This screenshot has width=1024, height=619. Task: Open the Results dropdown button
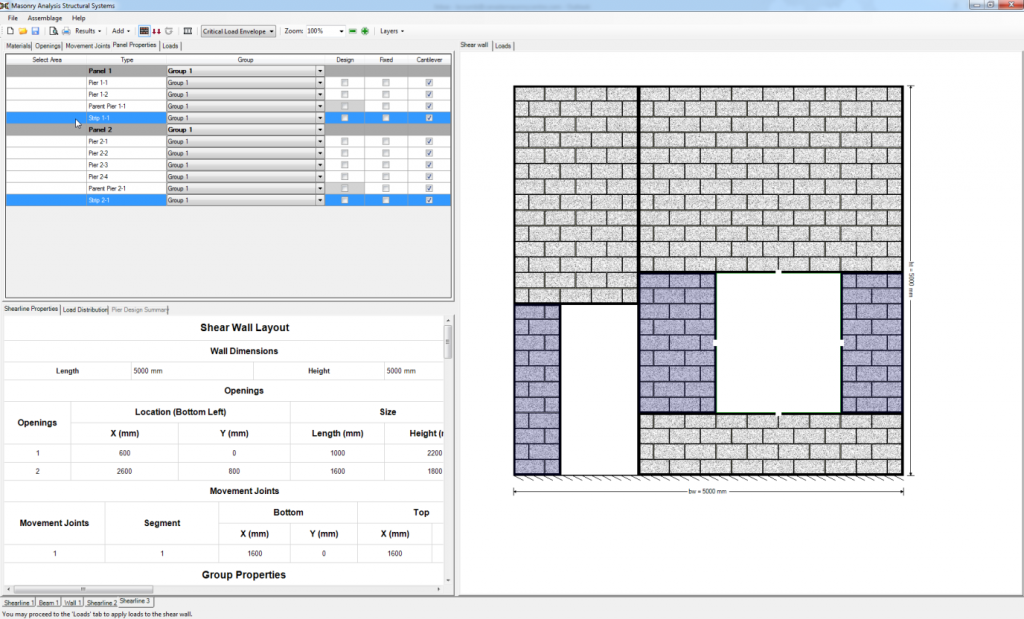(87, 31)
